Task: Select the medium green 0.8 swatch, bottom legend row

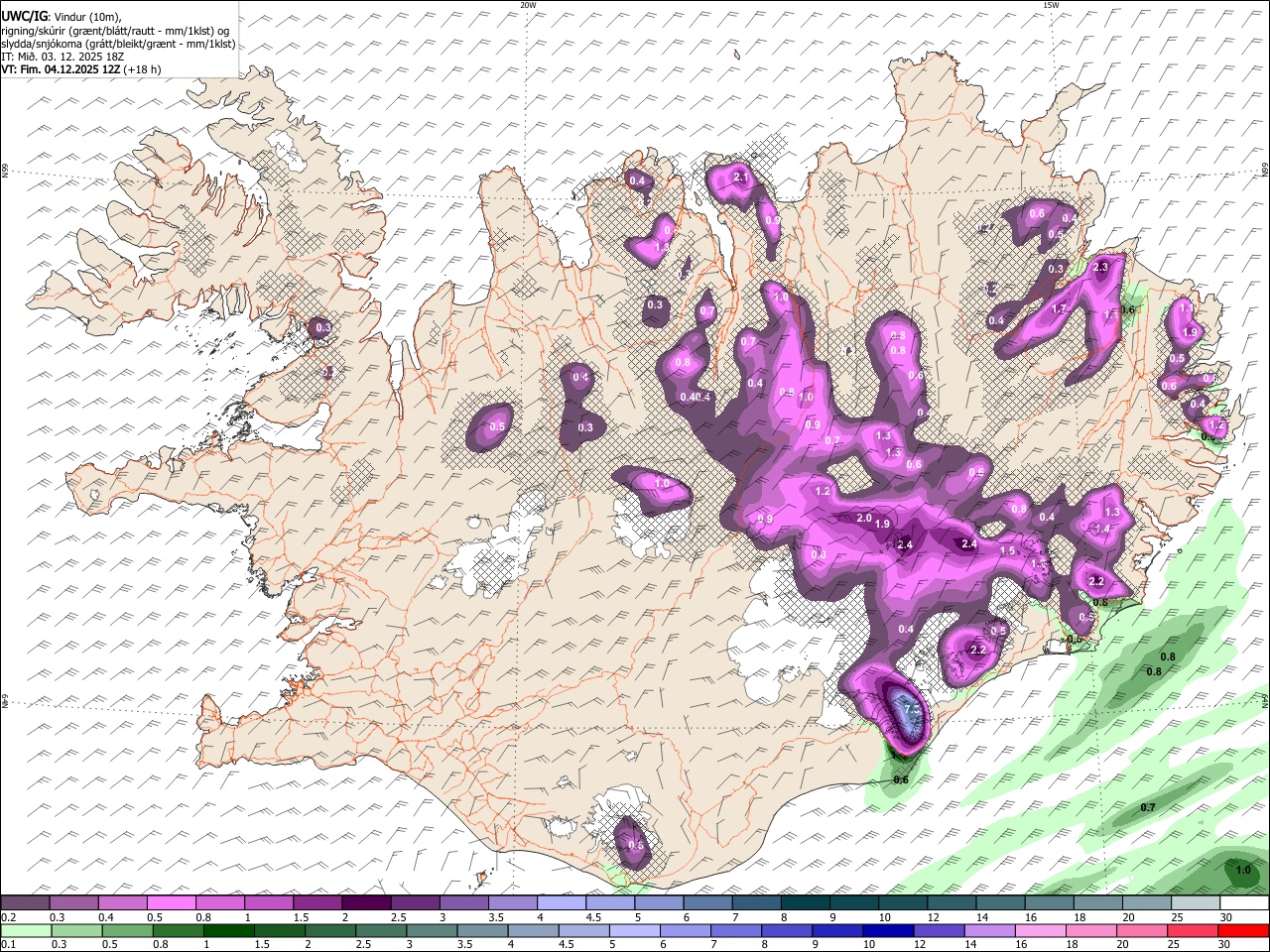Action: (178, 930)
